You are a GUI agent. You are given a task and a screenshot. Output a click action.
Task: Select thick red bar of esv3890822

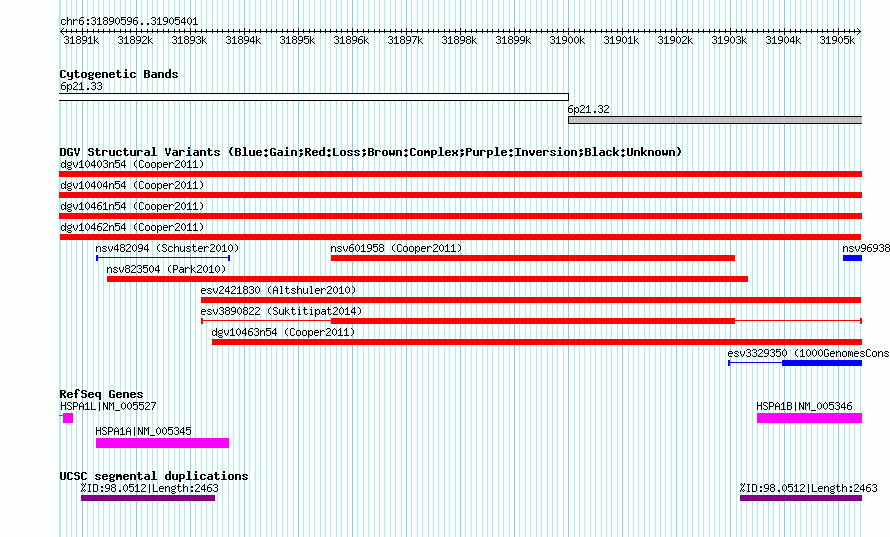point(533,321)
